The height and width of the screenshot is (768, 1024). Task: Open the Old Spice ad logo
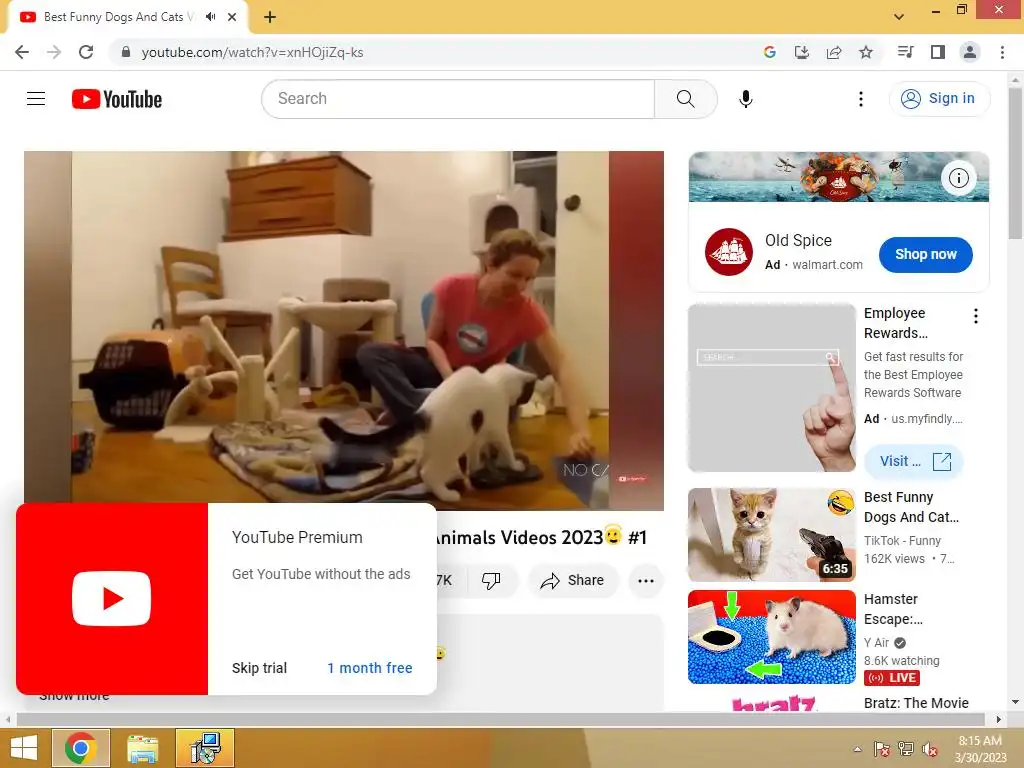[729, 252]
